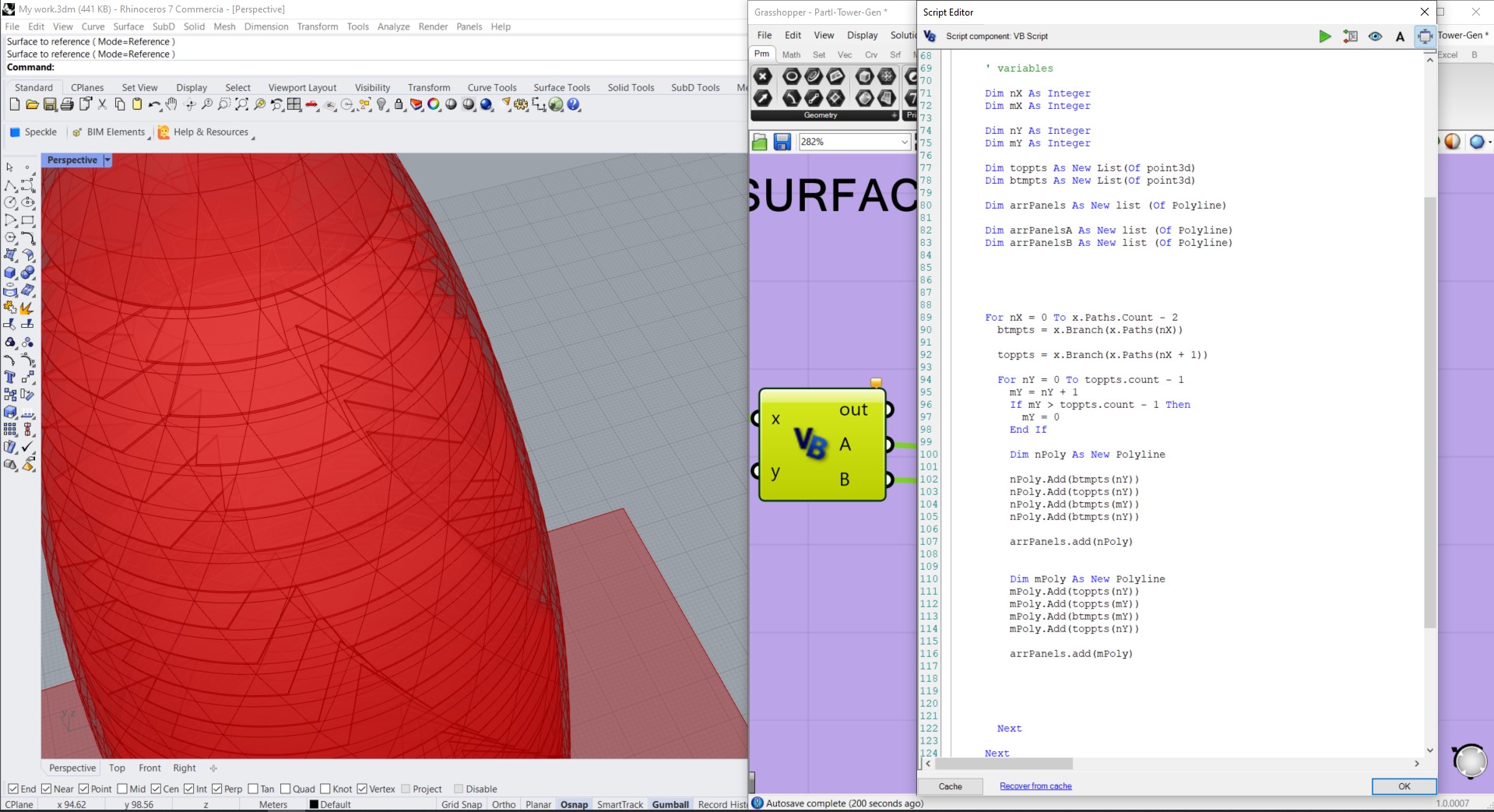Viewport: 1494px width, 812px height.
Task: Open Rhino's Surface menu
Action: coord(128,26)
